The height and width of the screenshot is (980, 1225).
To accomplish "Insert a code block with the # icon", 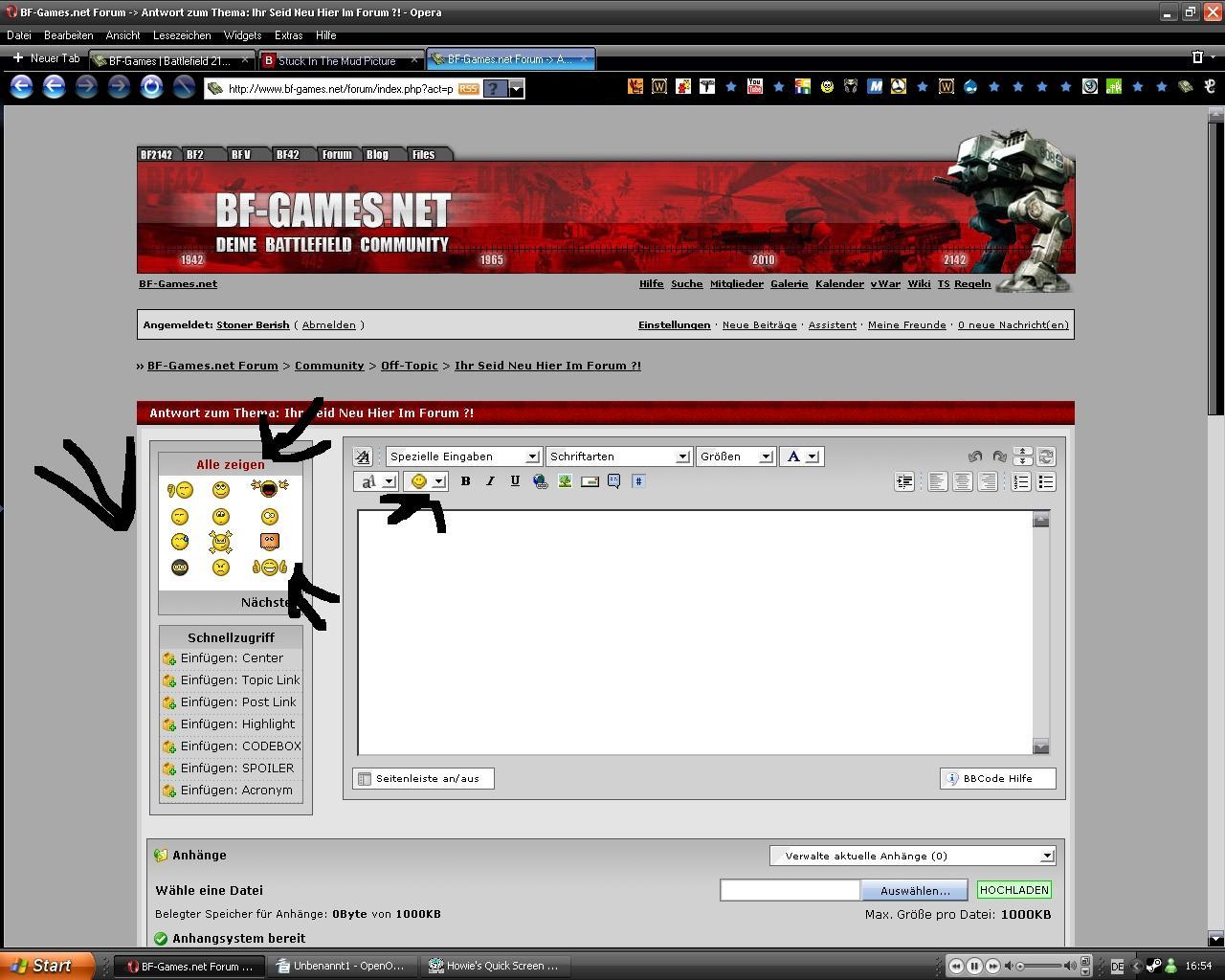I will tap(638, 481).
